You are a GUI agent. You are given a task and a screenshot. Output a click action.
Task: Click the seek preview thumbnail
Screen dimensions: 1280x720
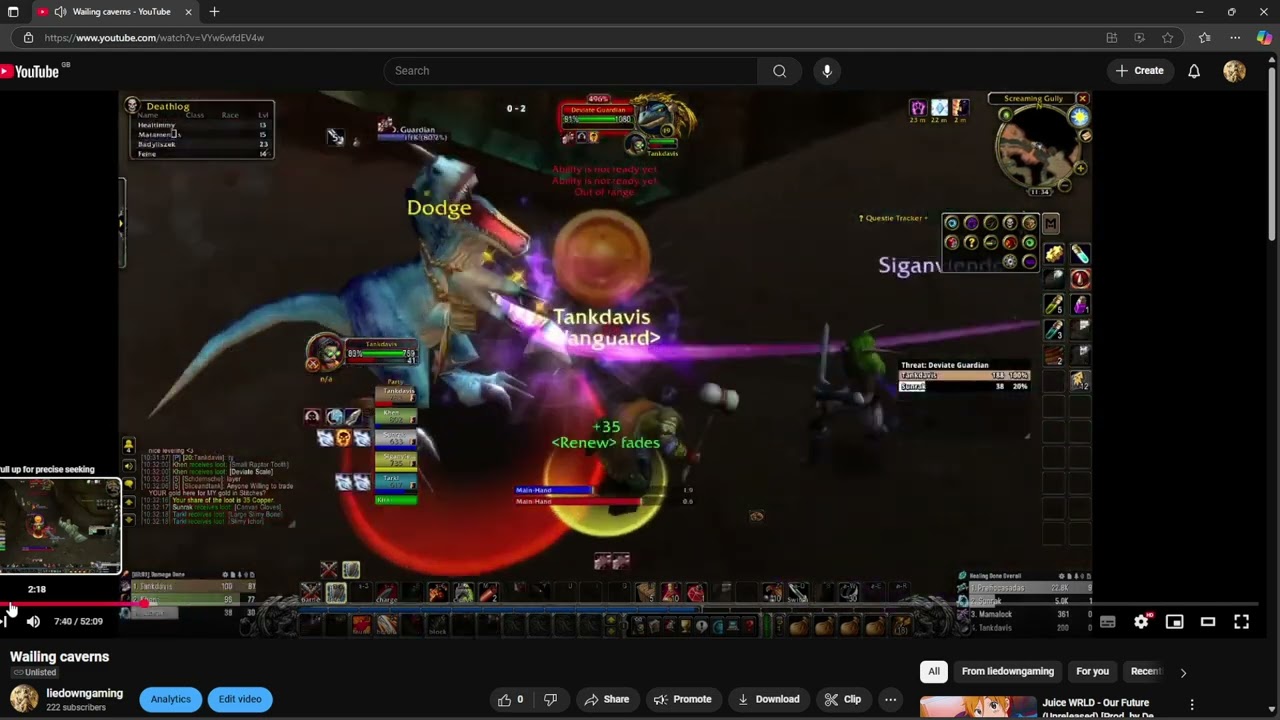pos(60,526)
